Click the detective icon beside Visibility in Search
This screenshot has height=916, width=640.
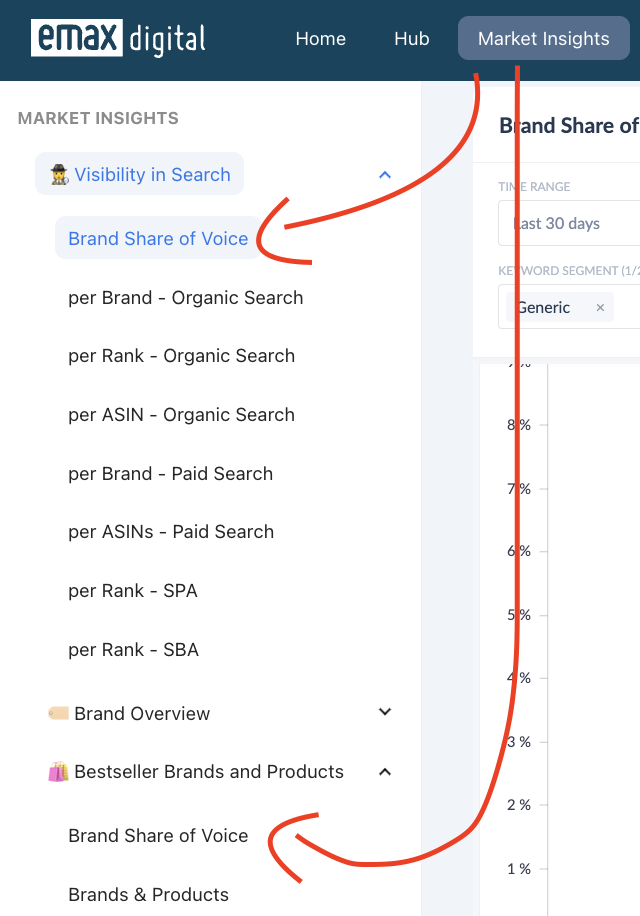pos(60,175)
